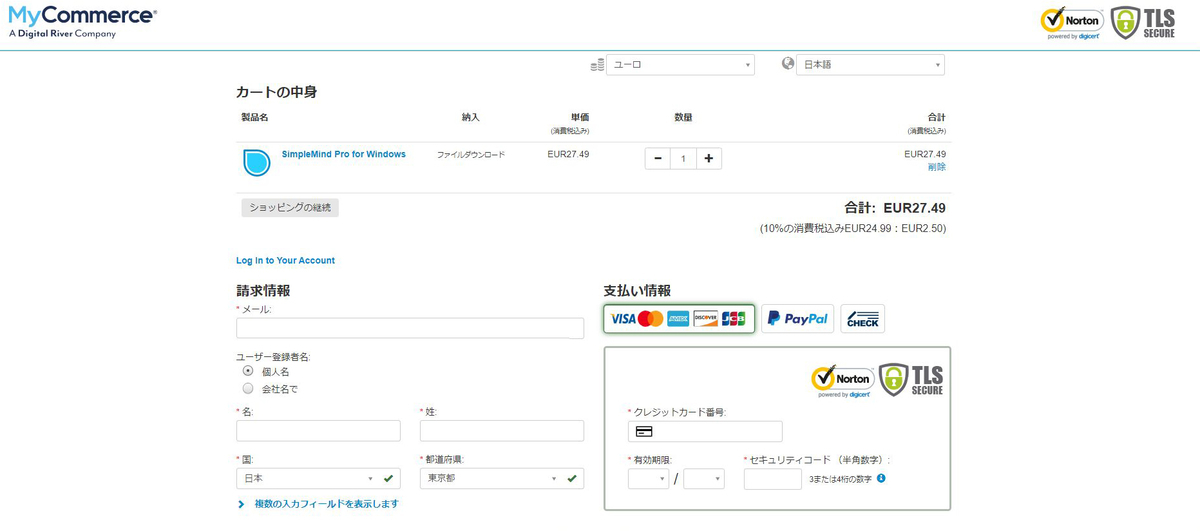
Task: Click the 支払い情報 heading
Action: coord(637,290)
